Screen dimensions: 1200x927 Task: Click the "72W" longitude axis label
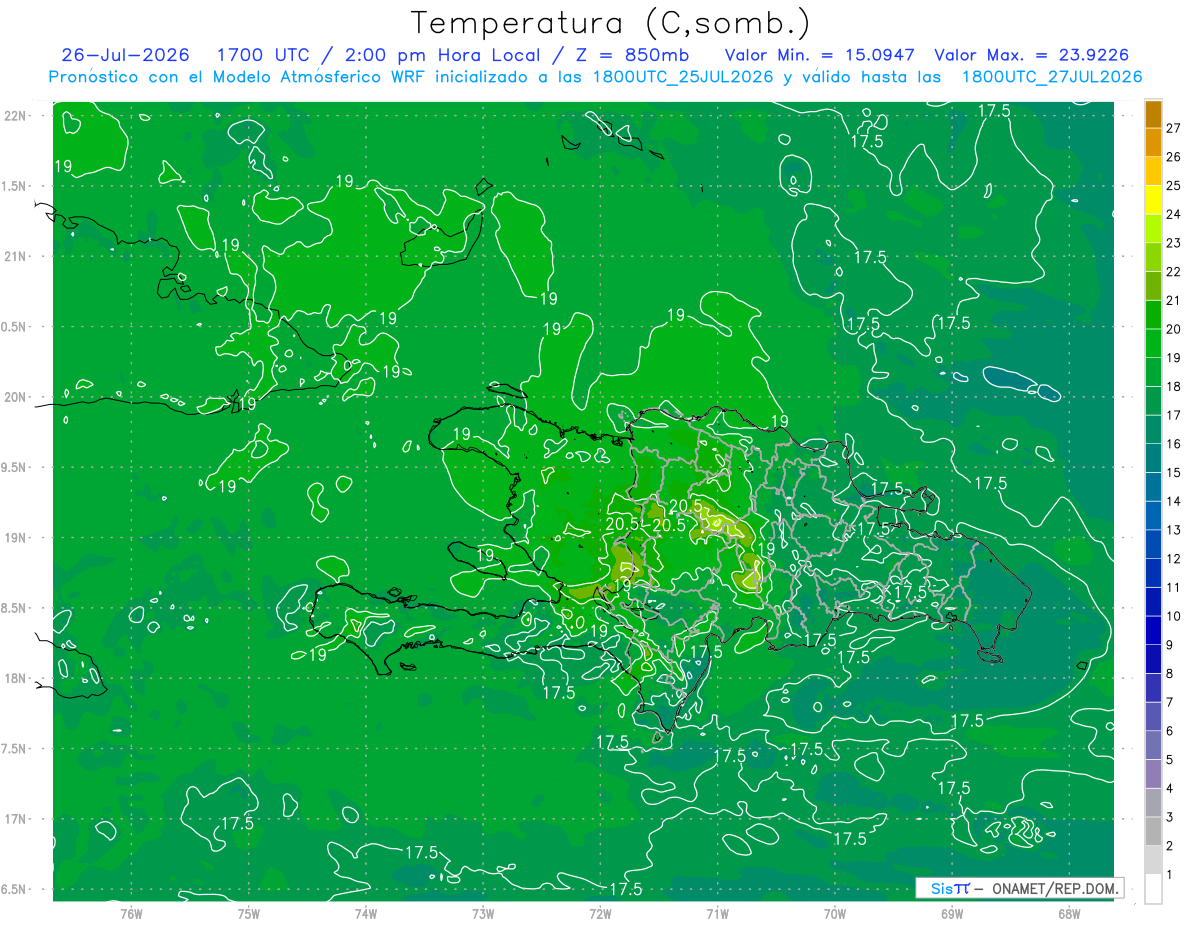[x=600, y=913]
